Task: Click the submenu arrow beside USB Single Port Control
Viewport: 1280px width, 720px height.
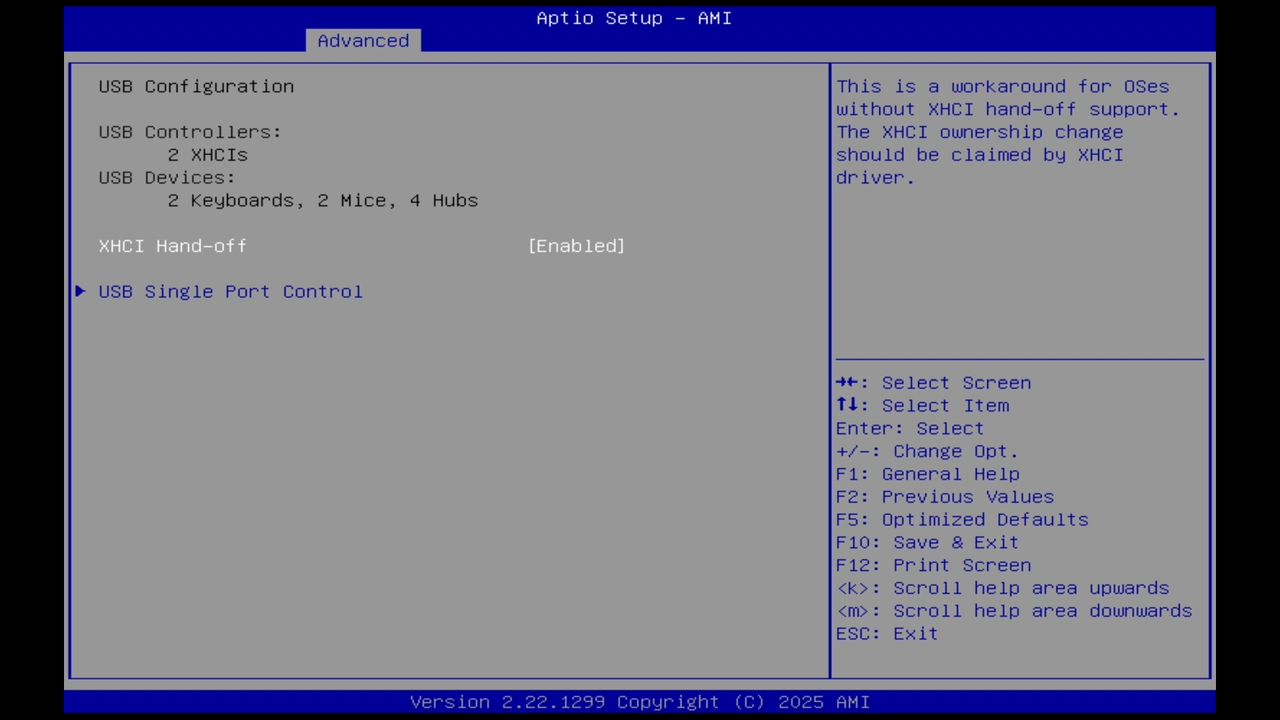Action: coord(80,291)
